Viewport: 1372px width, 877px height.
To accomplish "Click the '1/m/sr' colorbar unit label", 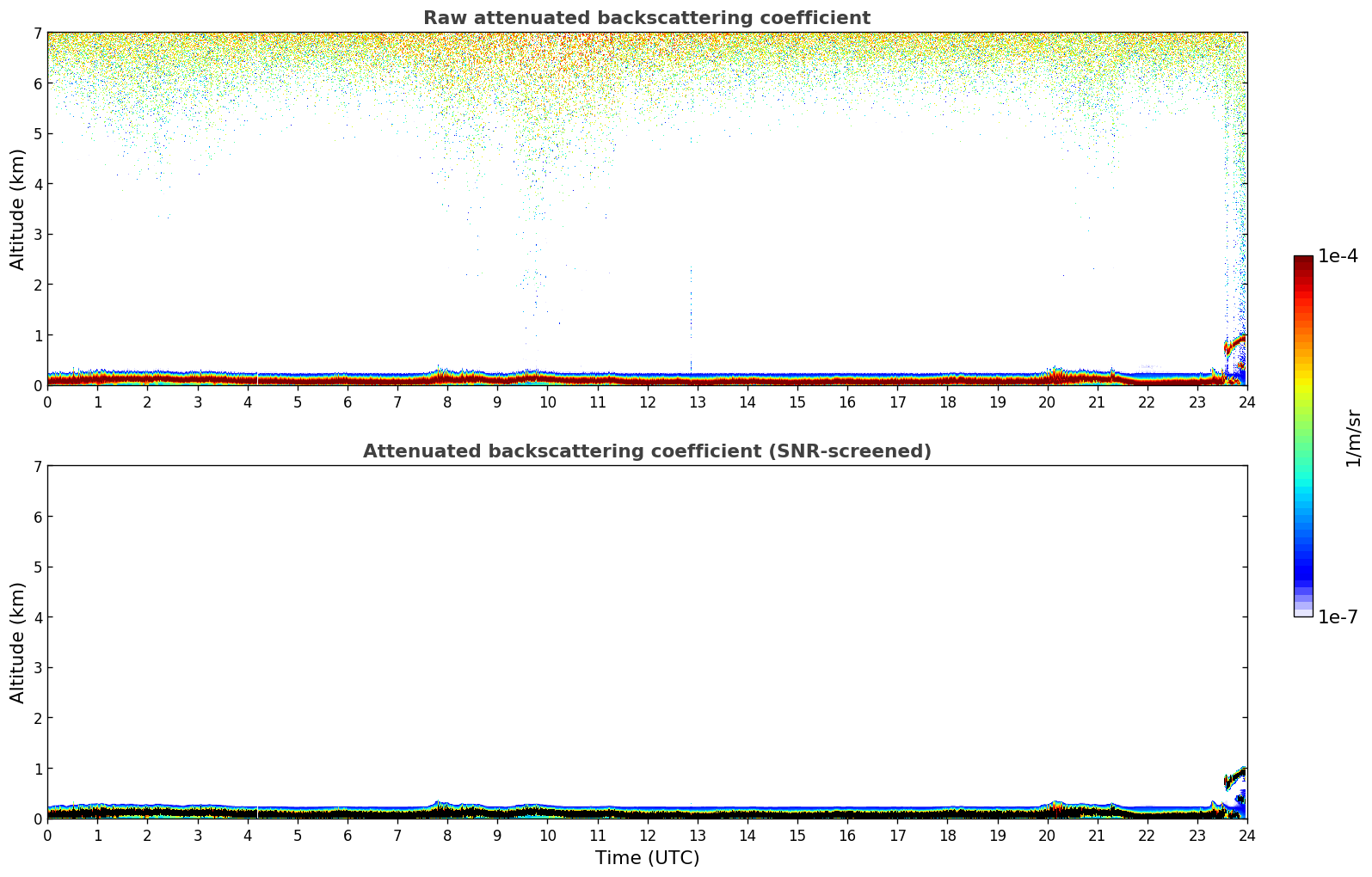I will 1353,438.
